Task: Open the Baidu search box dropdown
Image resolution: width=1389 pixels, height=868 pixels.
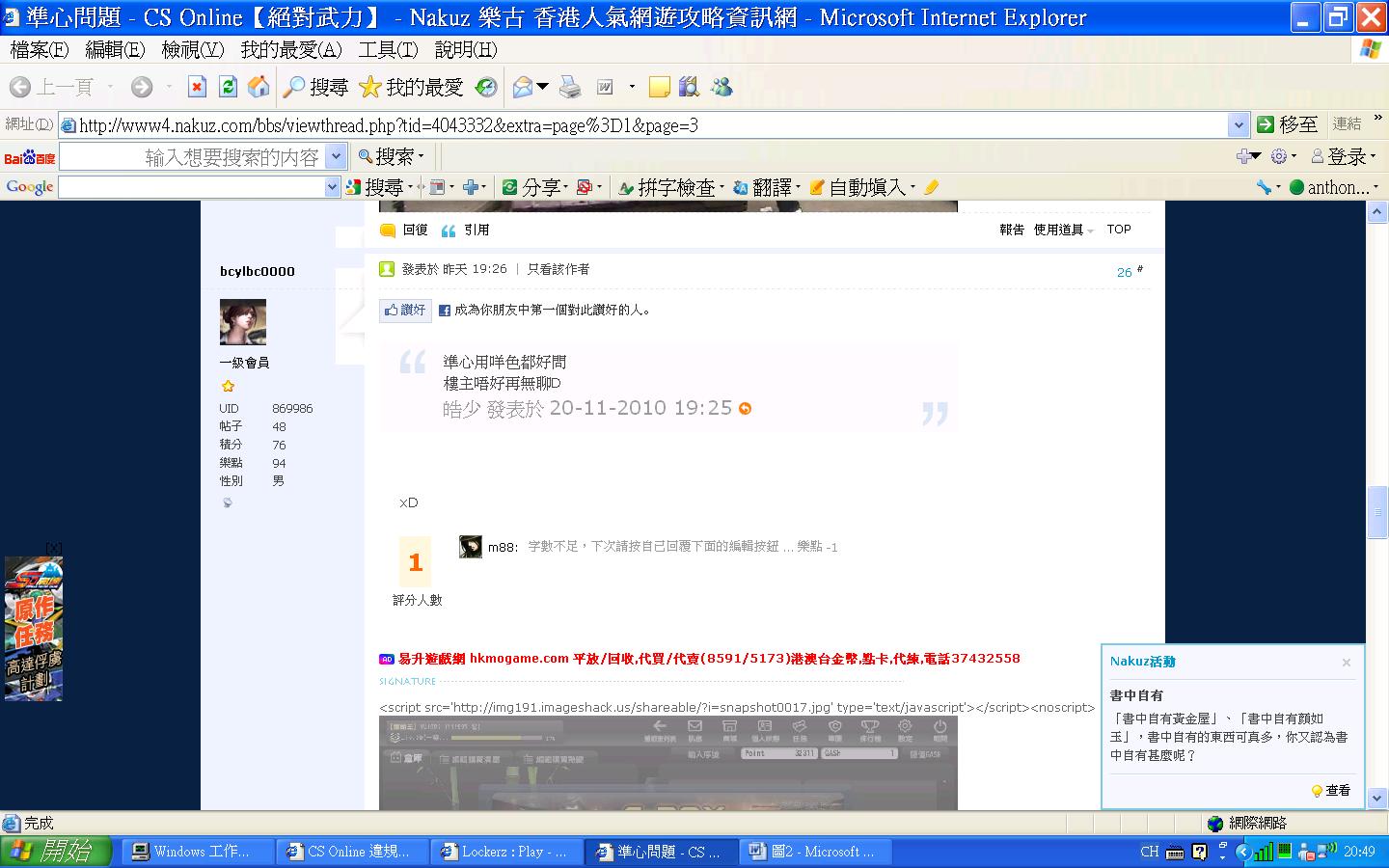Action: [x=336, y=156]
